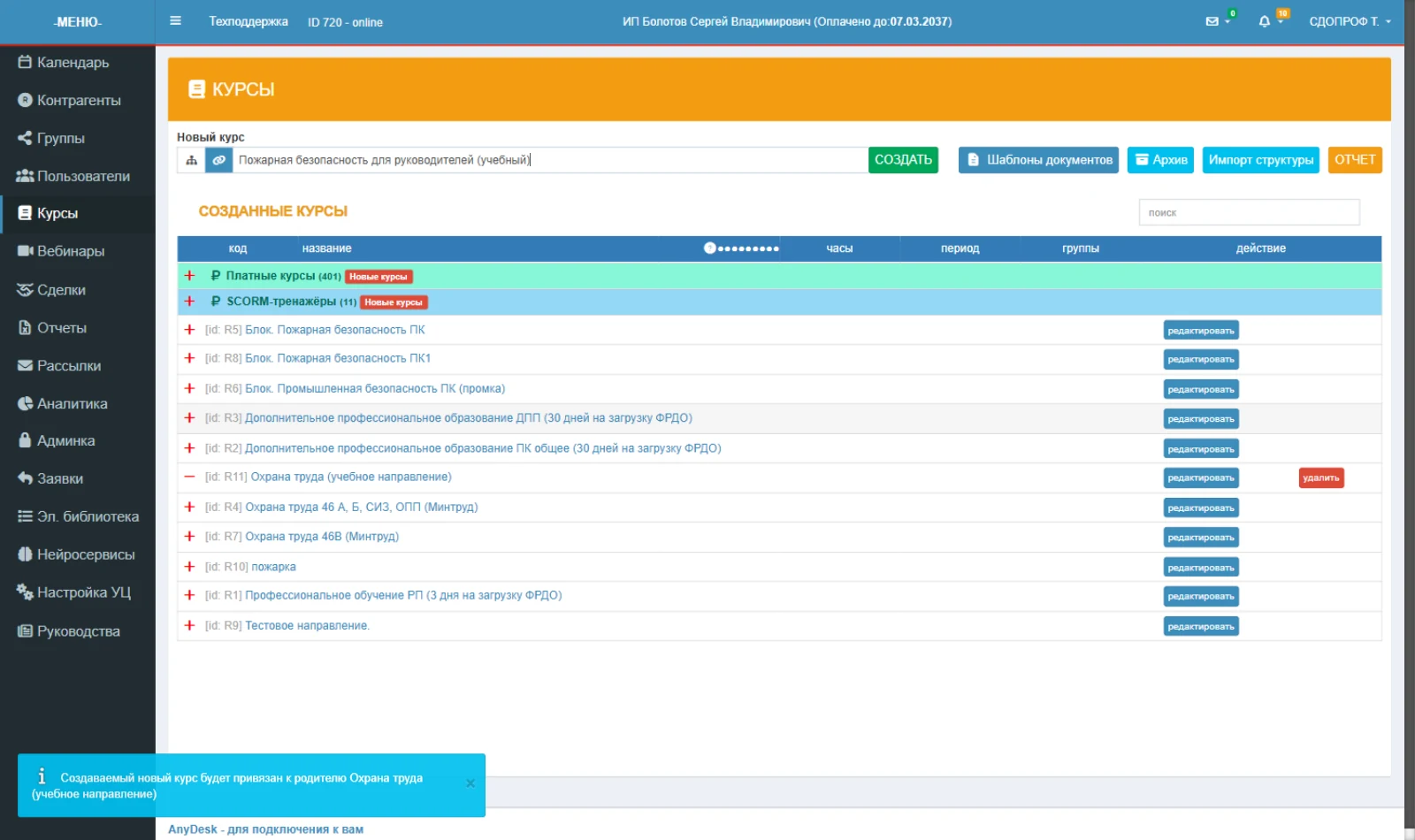Expand the Платные курсы category
1415x840 pixels.
coord(189,276)
